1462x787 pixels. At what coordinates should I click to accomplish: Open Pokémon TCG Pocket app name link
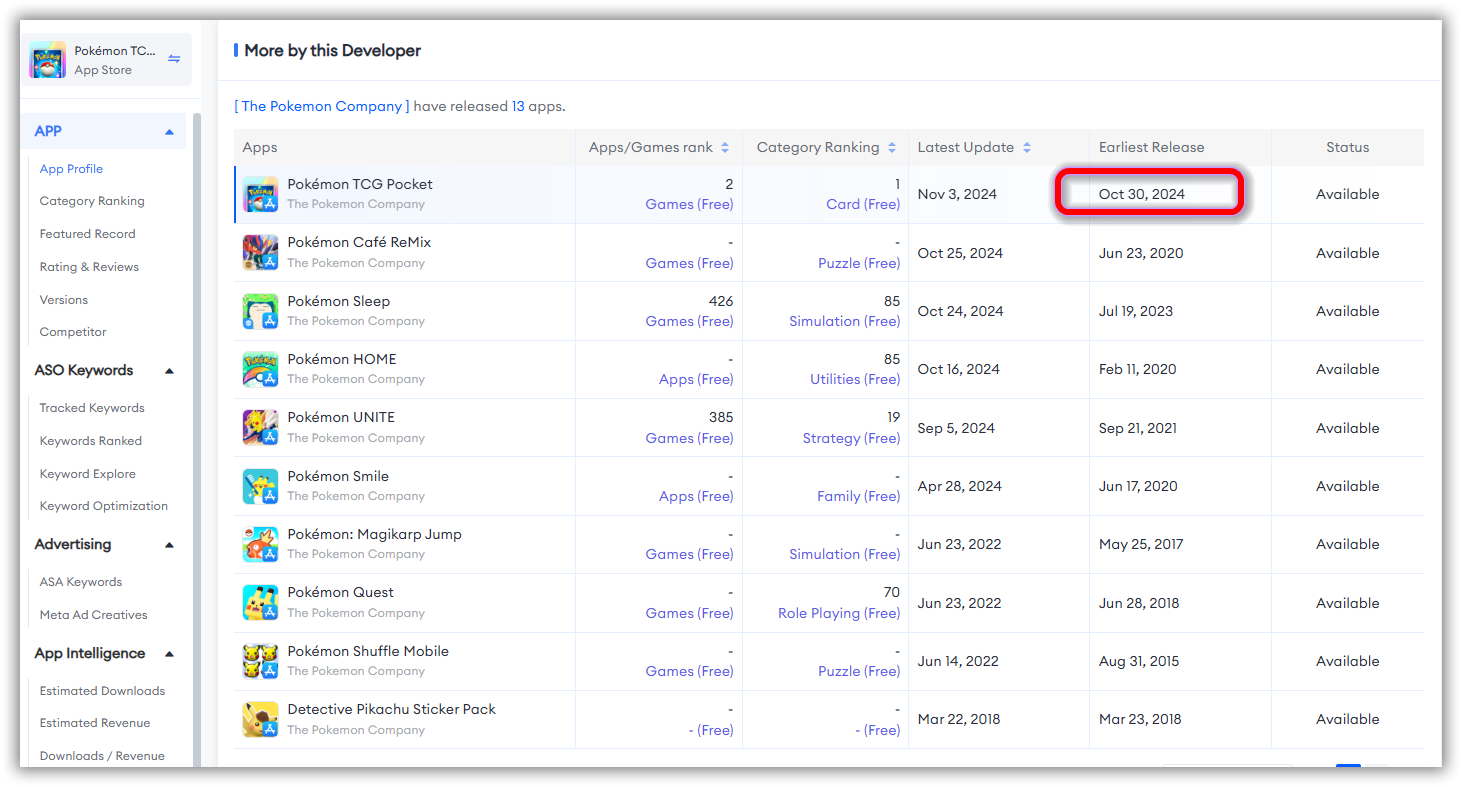click(x=360, y=184)
